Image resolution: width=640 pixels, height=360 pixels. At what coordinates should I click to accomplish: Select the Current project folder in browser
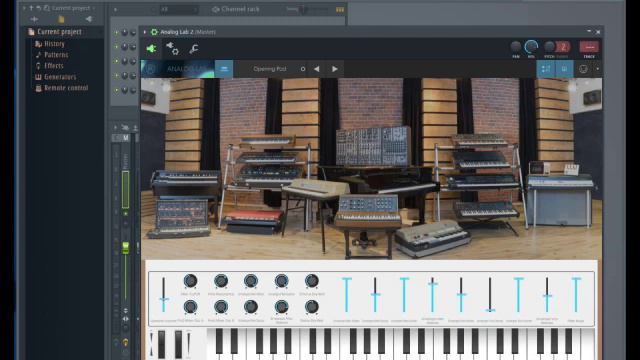[56, 32]
